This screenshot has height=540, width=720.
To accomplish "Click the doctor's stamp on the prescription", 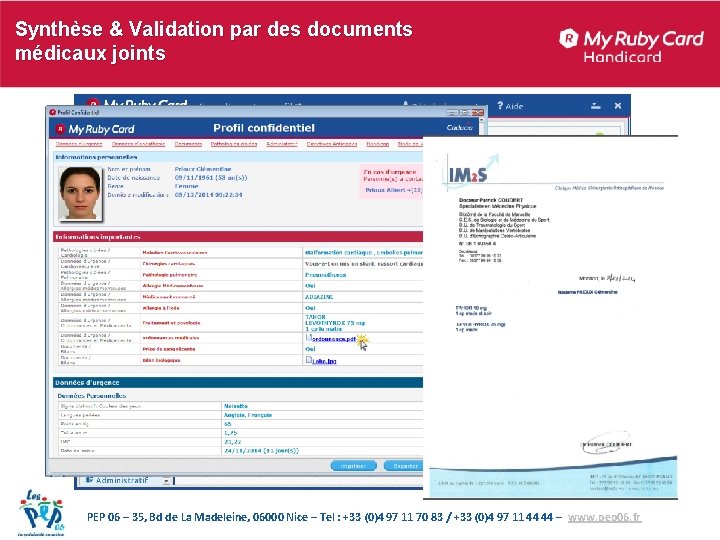I will [606, 444].
